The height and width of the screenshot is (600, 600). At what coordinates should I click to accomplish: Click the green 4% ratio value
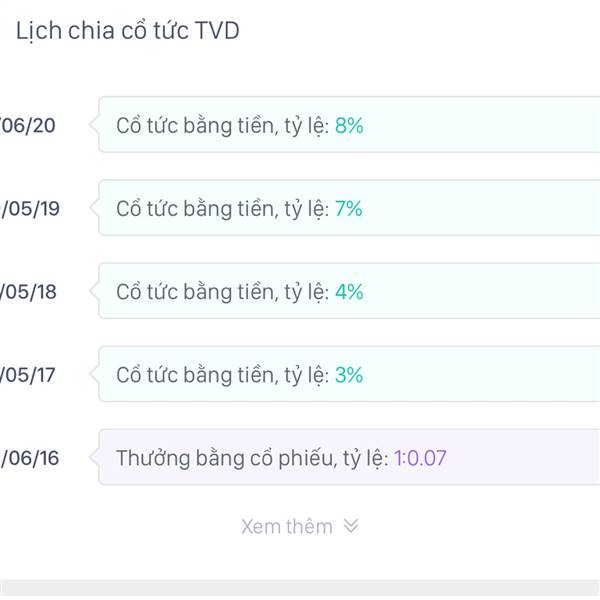pos(349,291)
